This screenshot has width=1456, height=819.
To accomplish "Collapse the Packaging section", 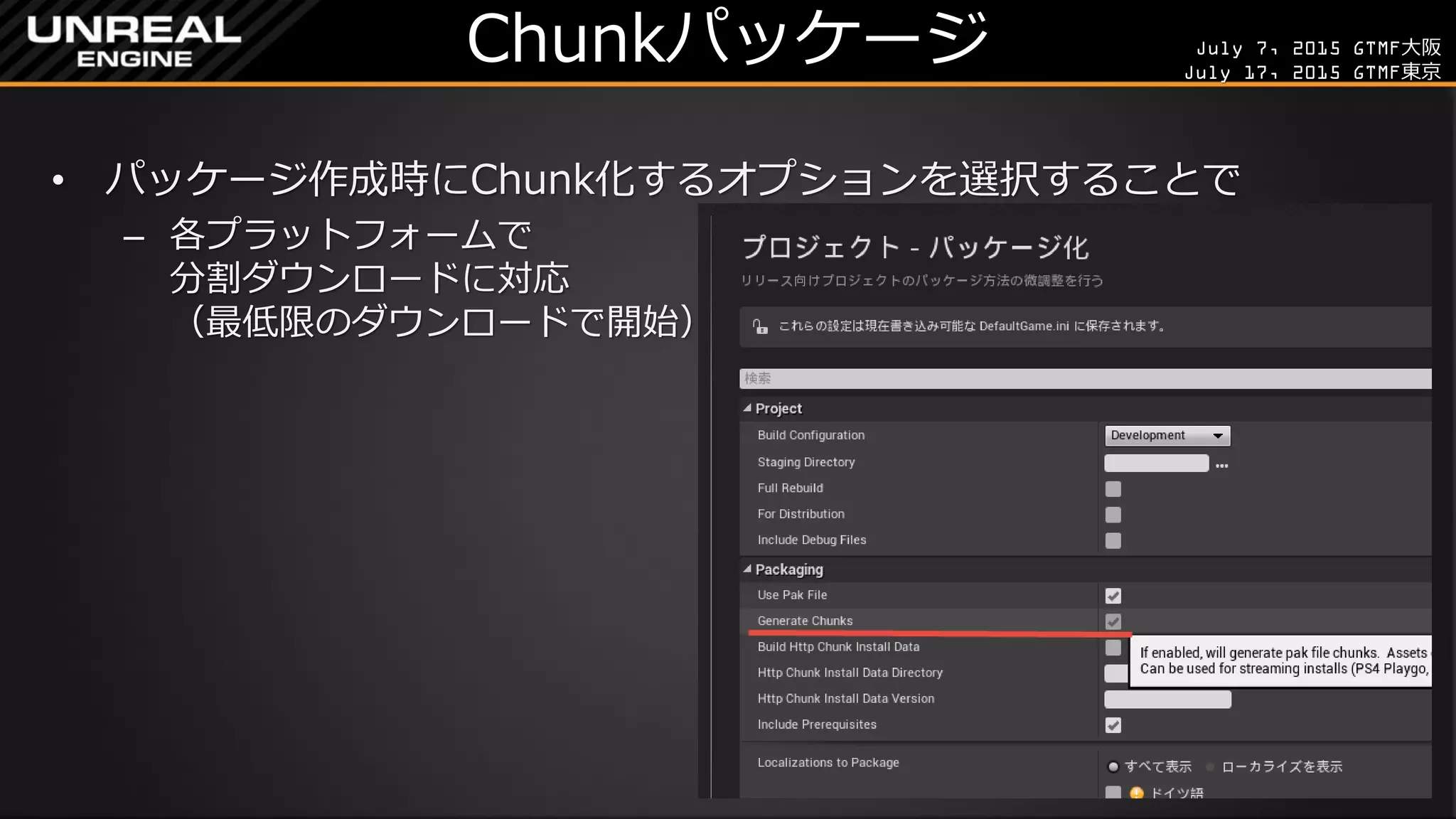I will [747, 569].
